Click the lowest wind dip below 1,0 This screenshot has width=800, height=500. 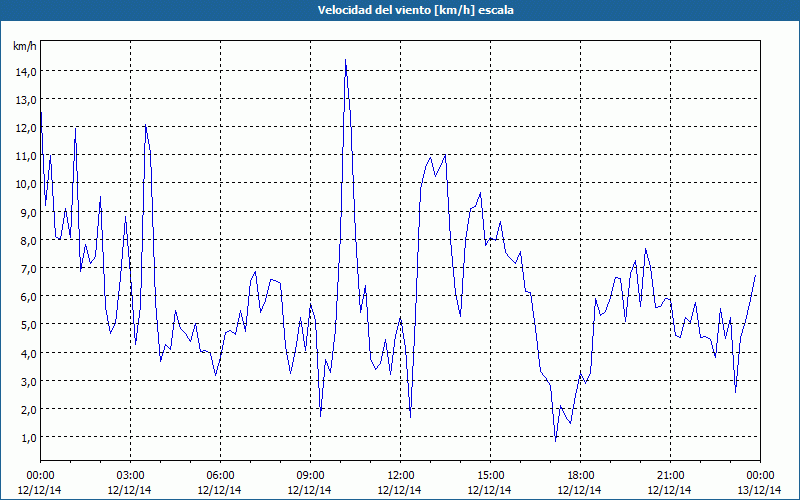555,440
